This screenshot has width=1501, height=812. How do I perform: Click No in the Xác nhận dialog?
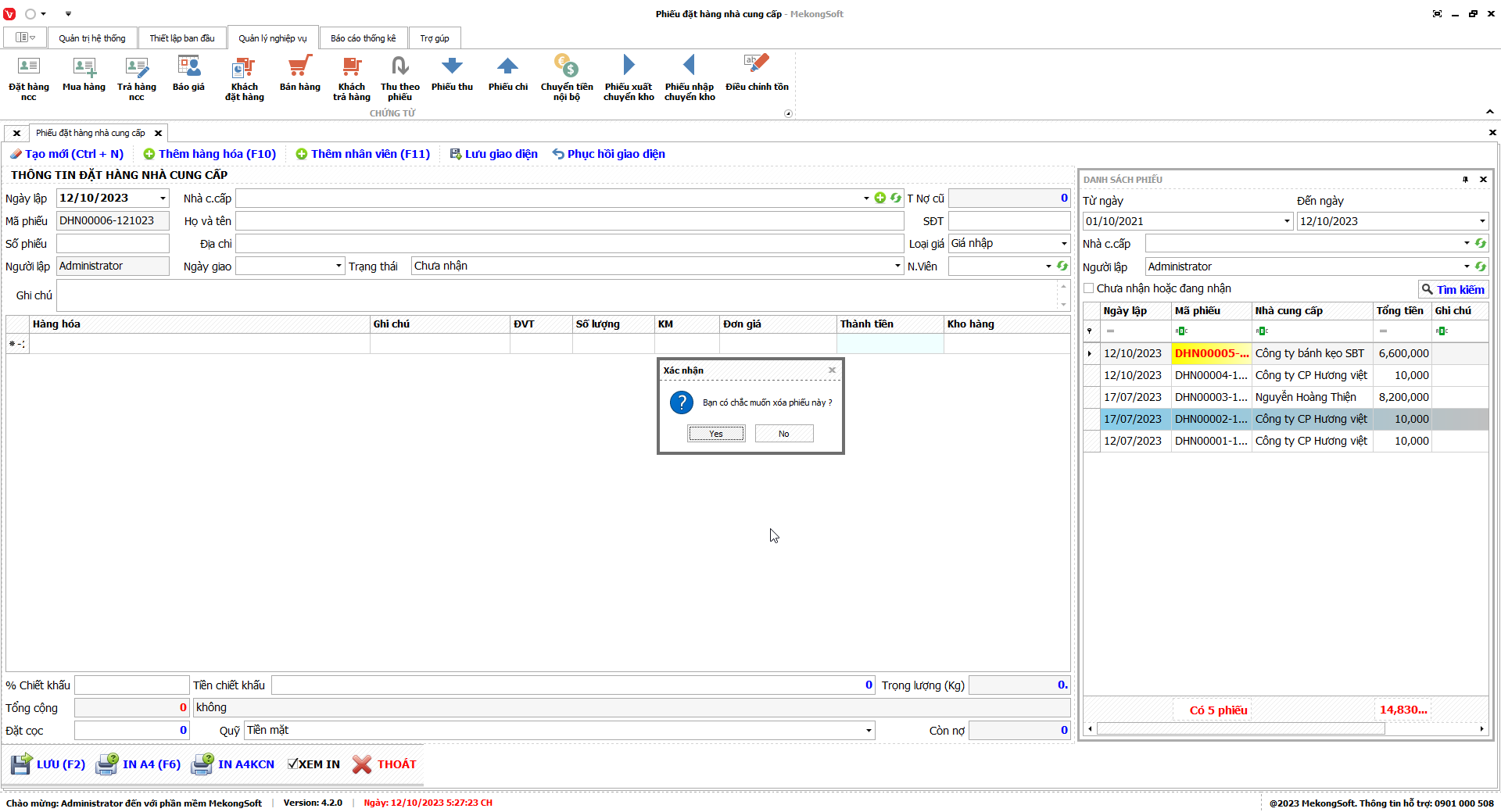coord(783,434)
